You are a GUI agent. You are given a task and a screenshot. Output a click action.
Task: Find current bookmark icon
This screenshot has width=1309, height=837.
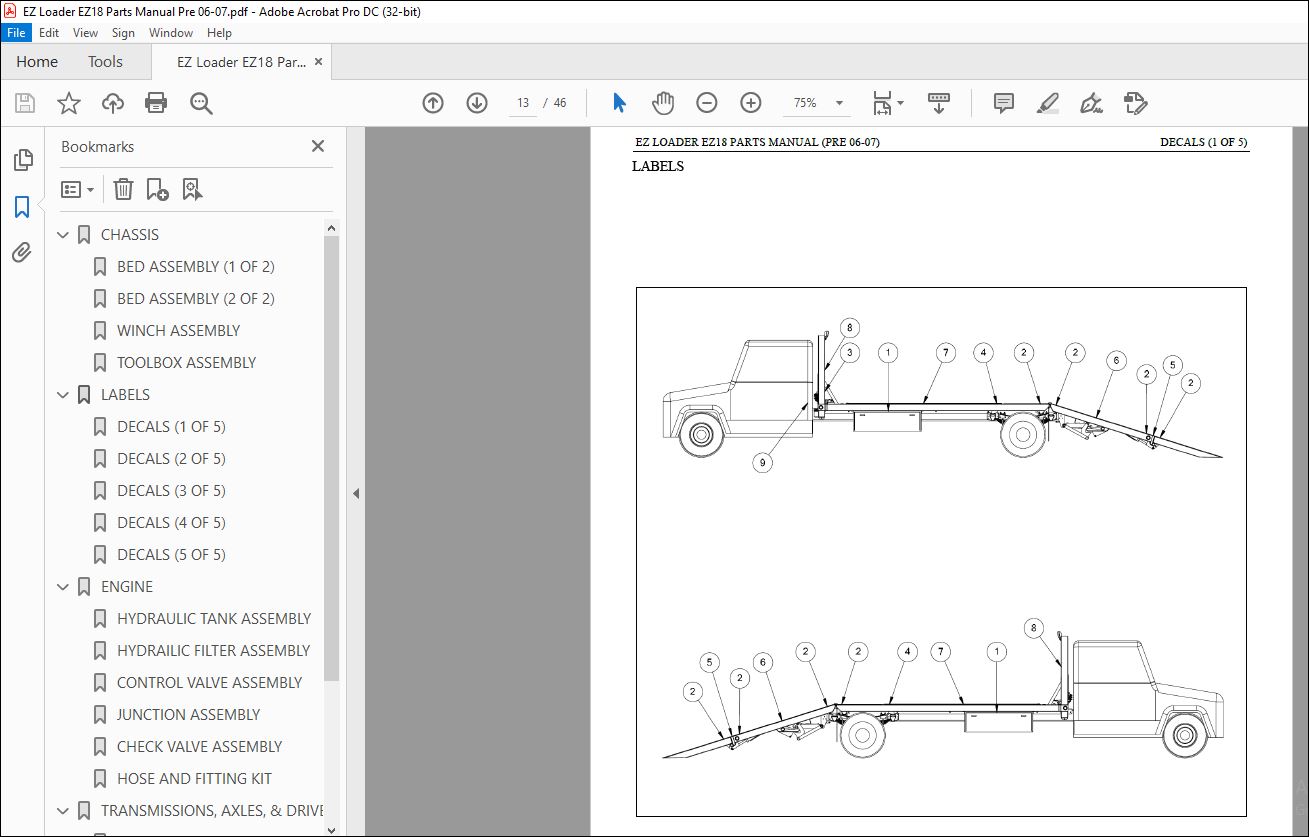192,189
